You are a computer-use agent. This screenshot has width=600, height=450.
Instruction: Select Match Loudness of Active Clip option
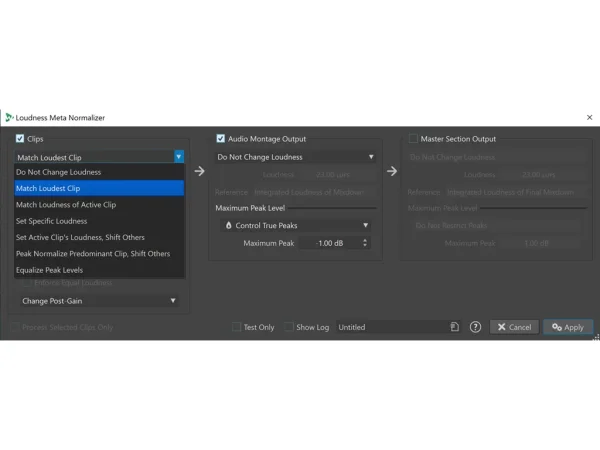pos(66,204)
